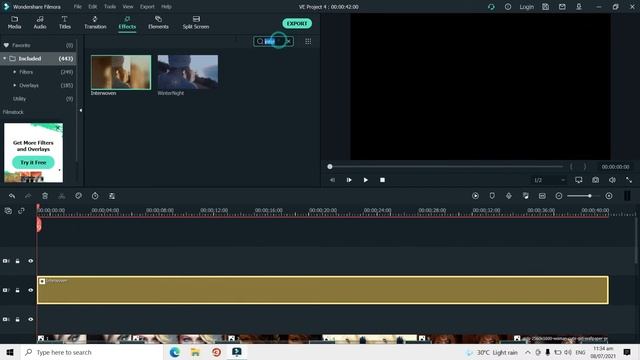Toggle visibility eye on the track above Interwoven

pos(31,261)
